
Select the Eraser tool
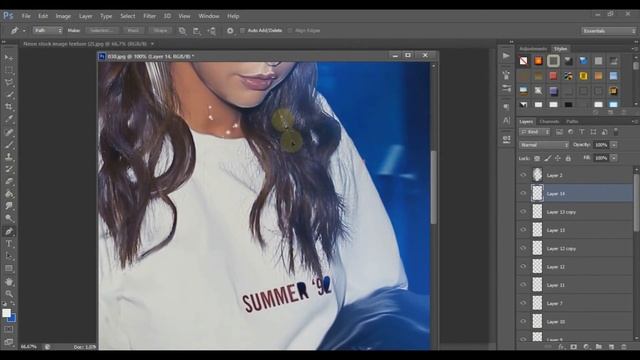point(9,181)
